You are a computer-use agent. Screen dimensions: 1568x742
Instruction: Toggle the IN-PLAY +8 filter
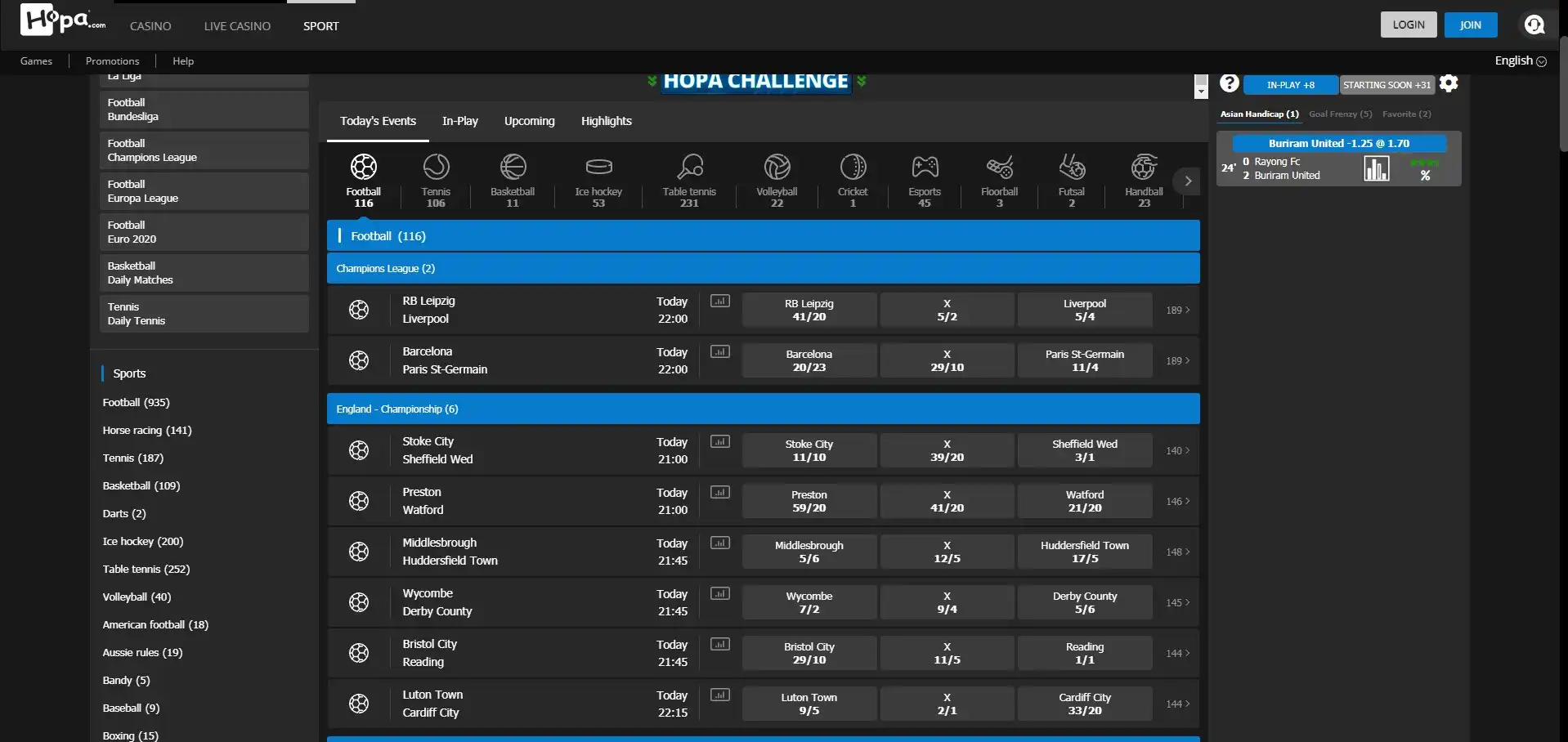coord(1290,85)
